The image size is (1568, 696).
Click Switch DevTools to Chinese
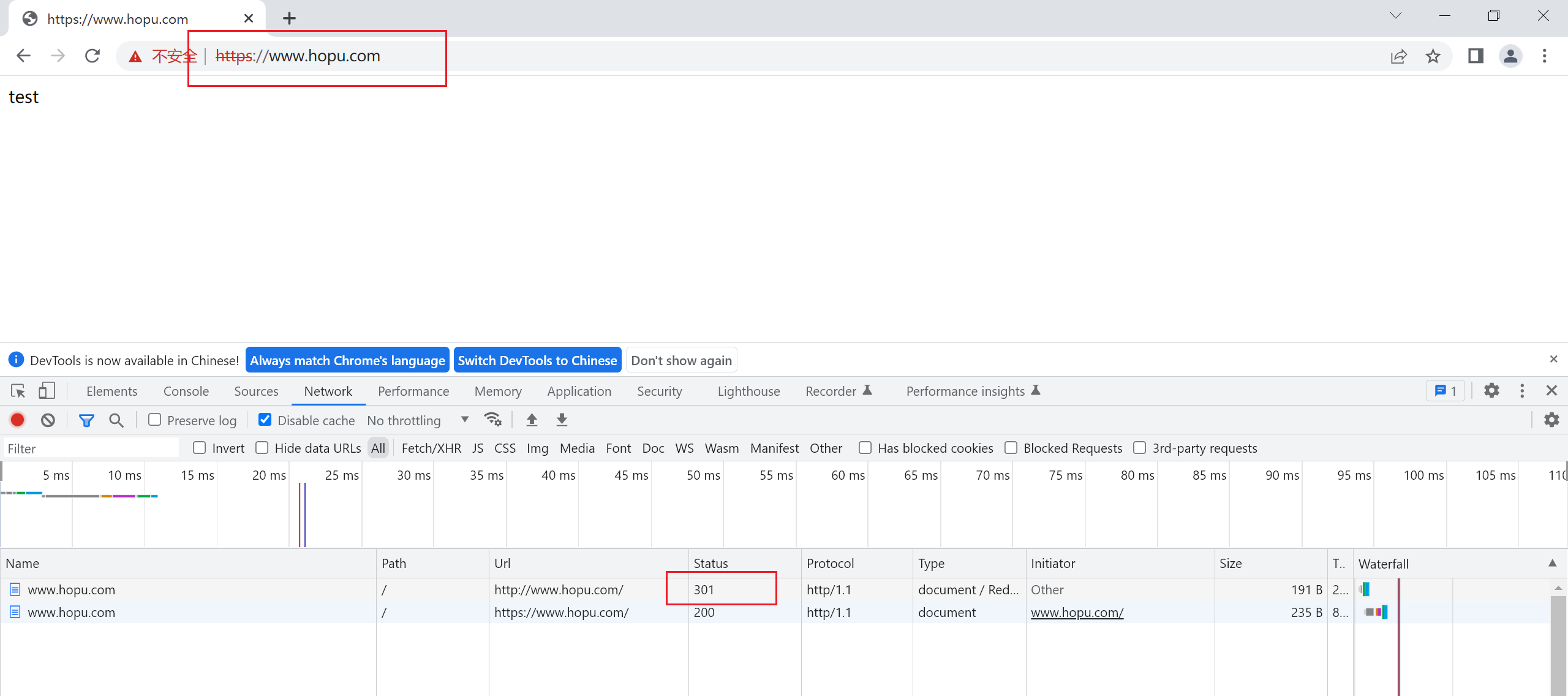(x=537, y=360)
